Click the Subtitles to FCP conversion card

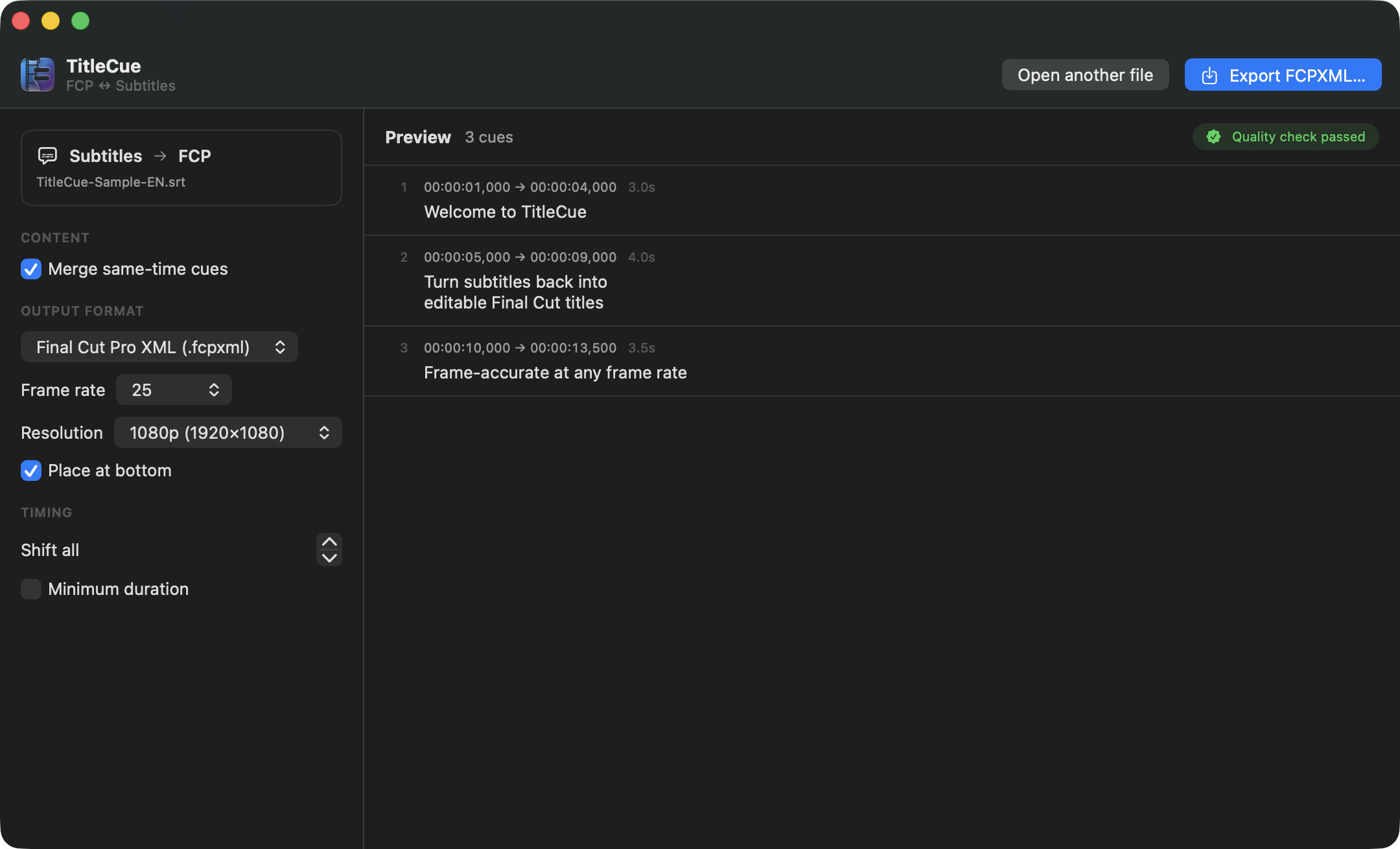coord(181,168)
